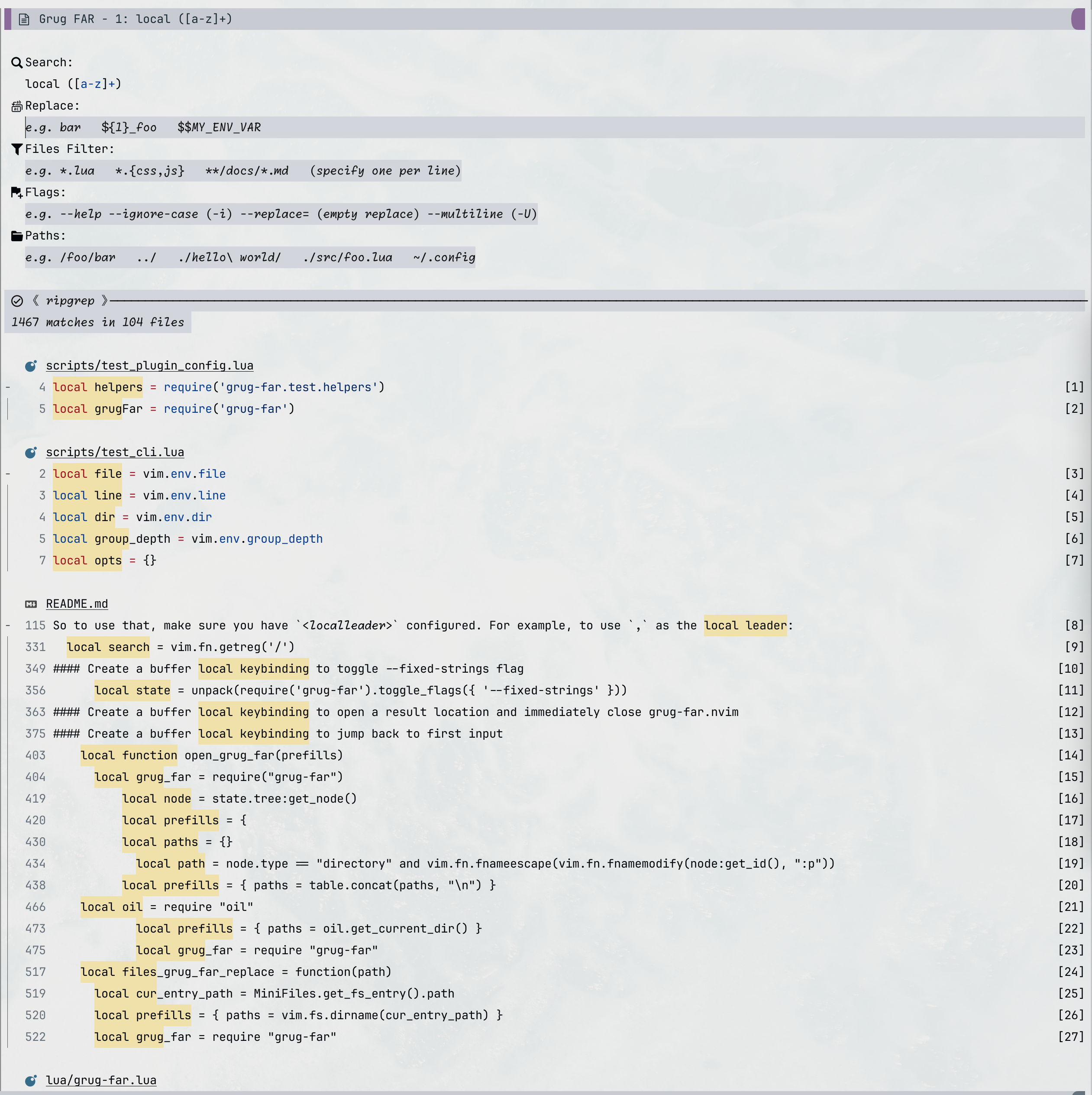Click the Paths folder icon

pyautogui.click(x=17, y=236)
